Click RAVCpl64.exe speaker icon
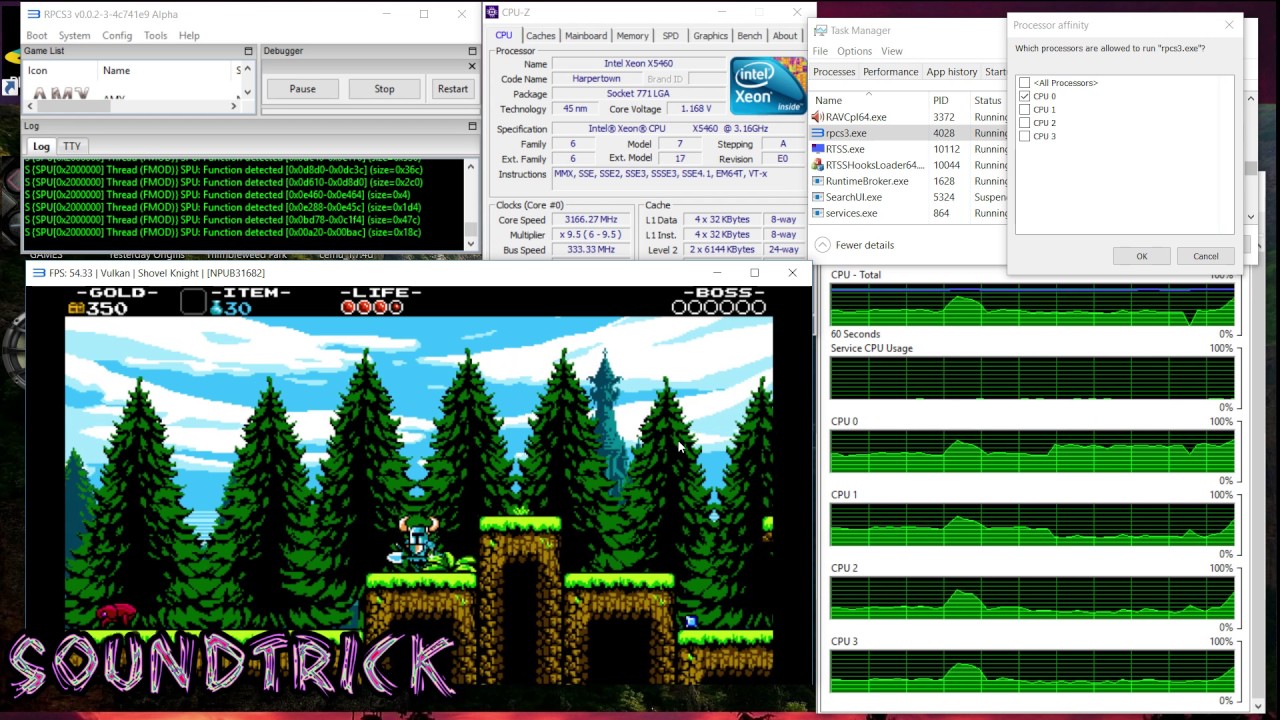1280x720 pixels. [818, 117]
